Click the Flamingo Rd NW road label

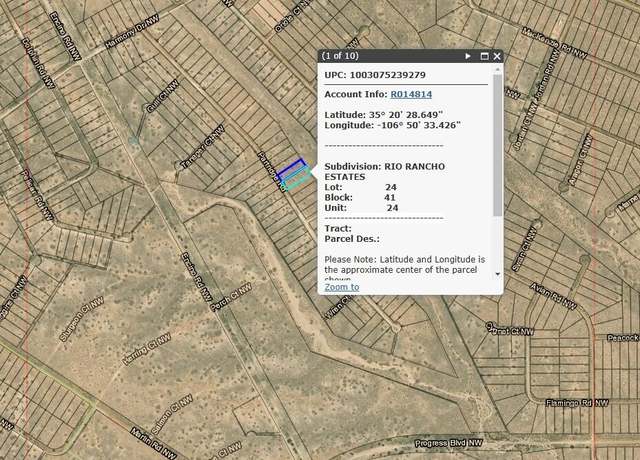pos(577,403)
